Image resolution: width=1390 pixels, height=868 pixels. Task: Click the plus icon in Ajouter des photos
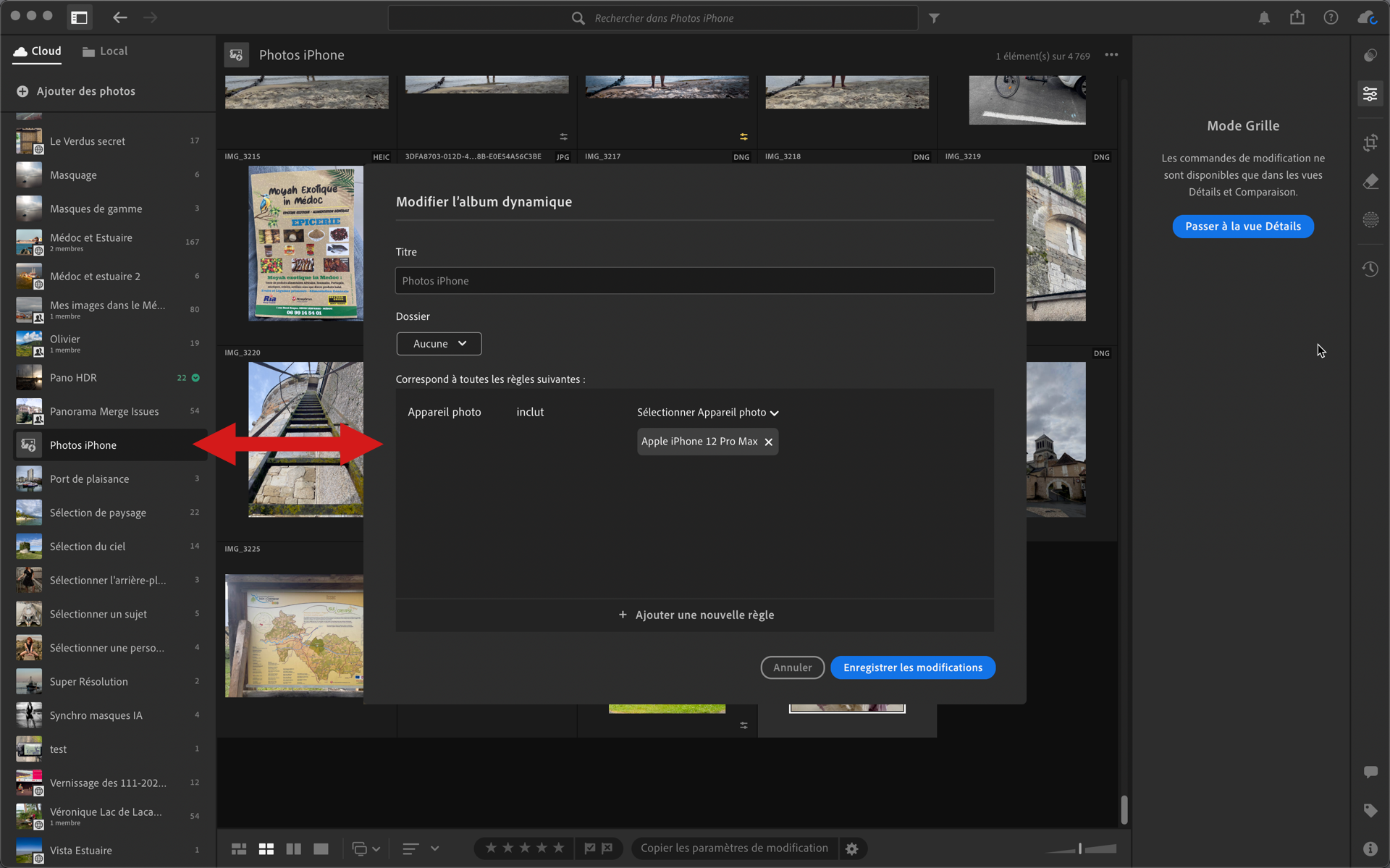22,91
